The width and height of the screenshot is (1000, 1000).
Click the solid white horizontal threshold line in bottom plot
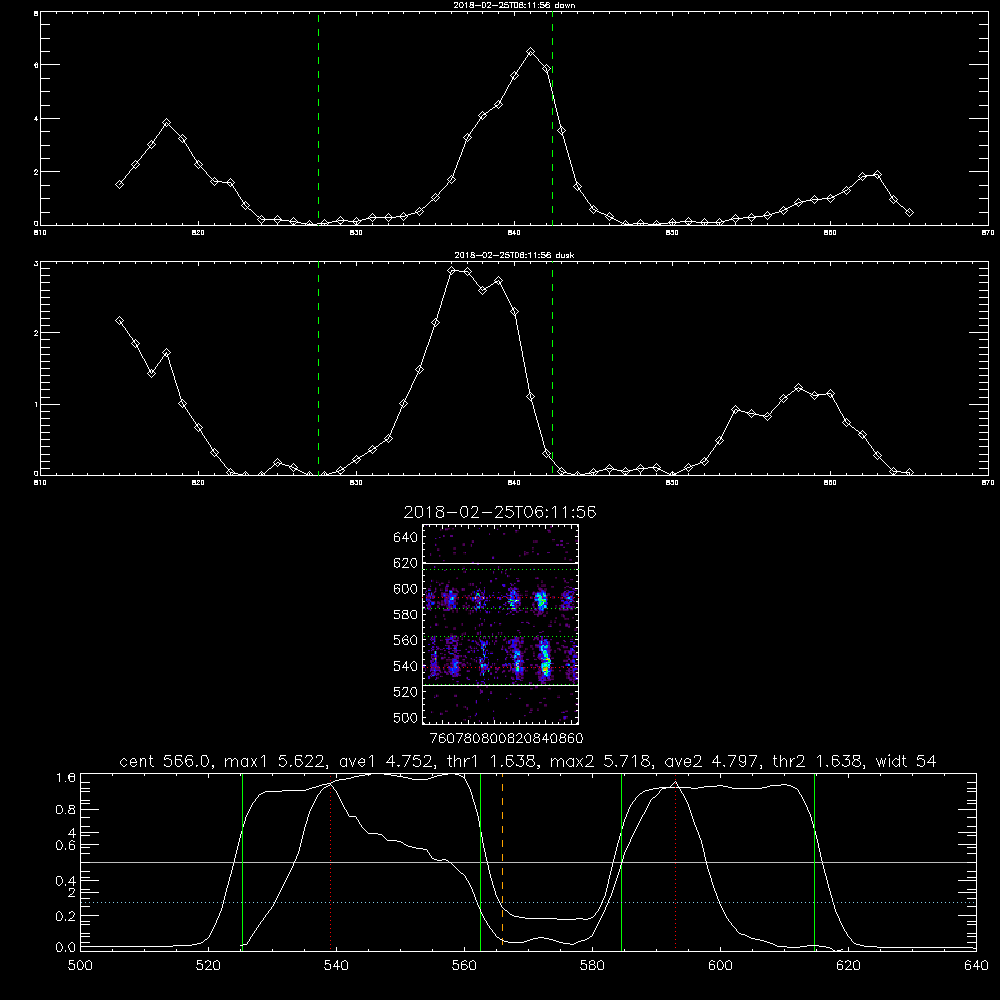click(x=528, y=862)
